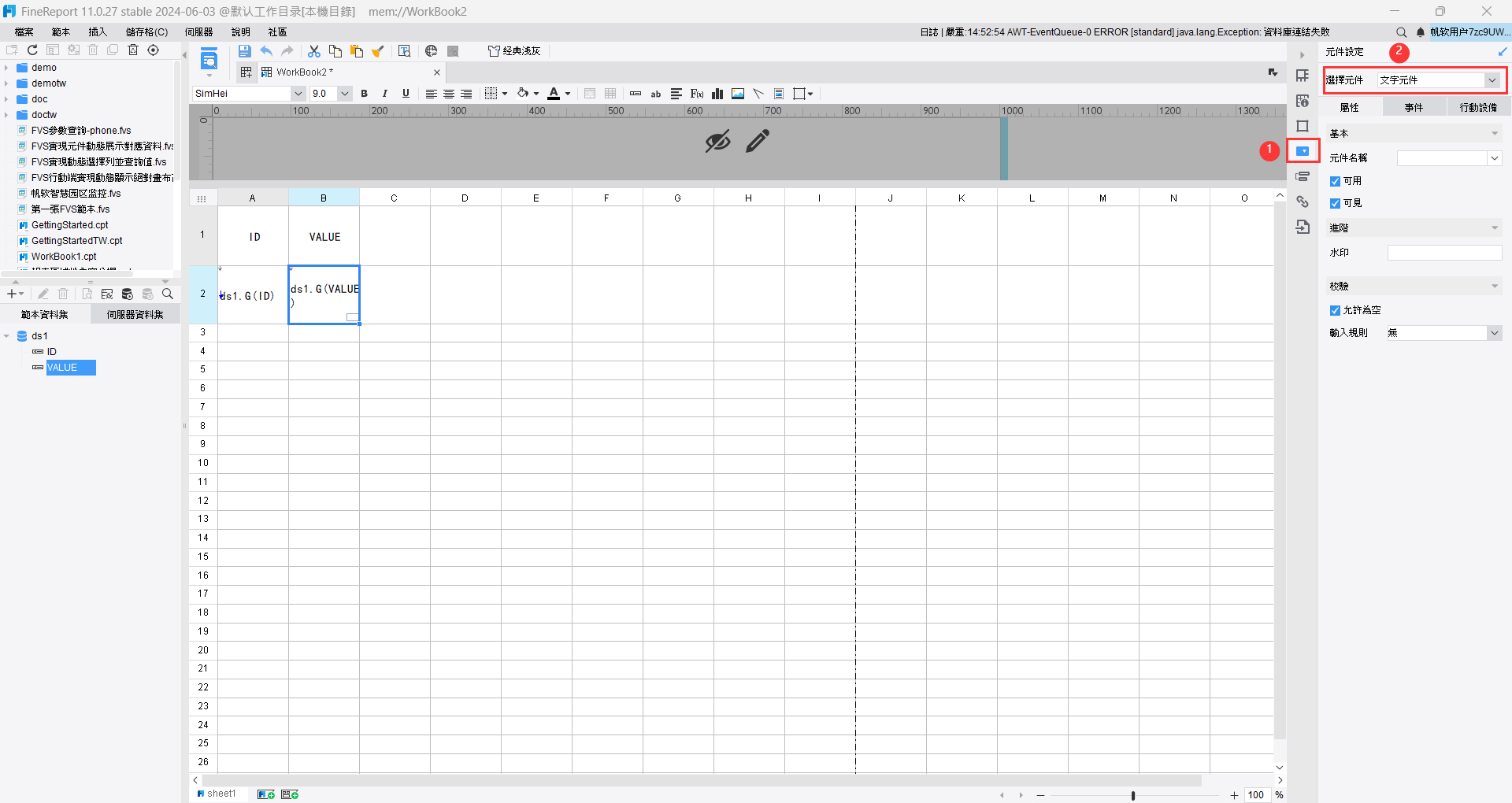
Task: Open the web preview globe icon
Action: coord(431,51)
